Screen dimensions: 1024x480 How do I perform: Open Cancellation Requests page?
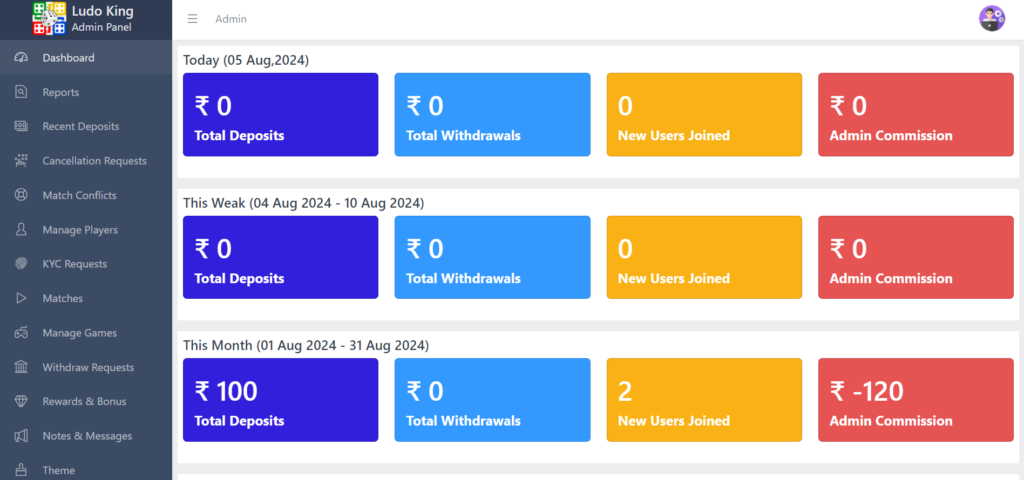click(x=86, y=161)
